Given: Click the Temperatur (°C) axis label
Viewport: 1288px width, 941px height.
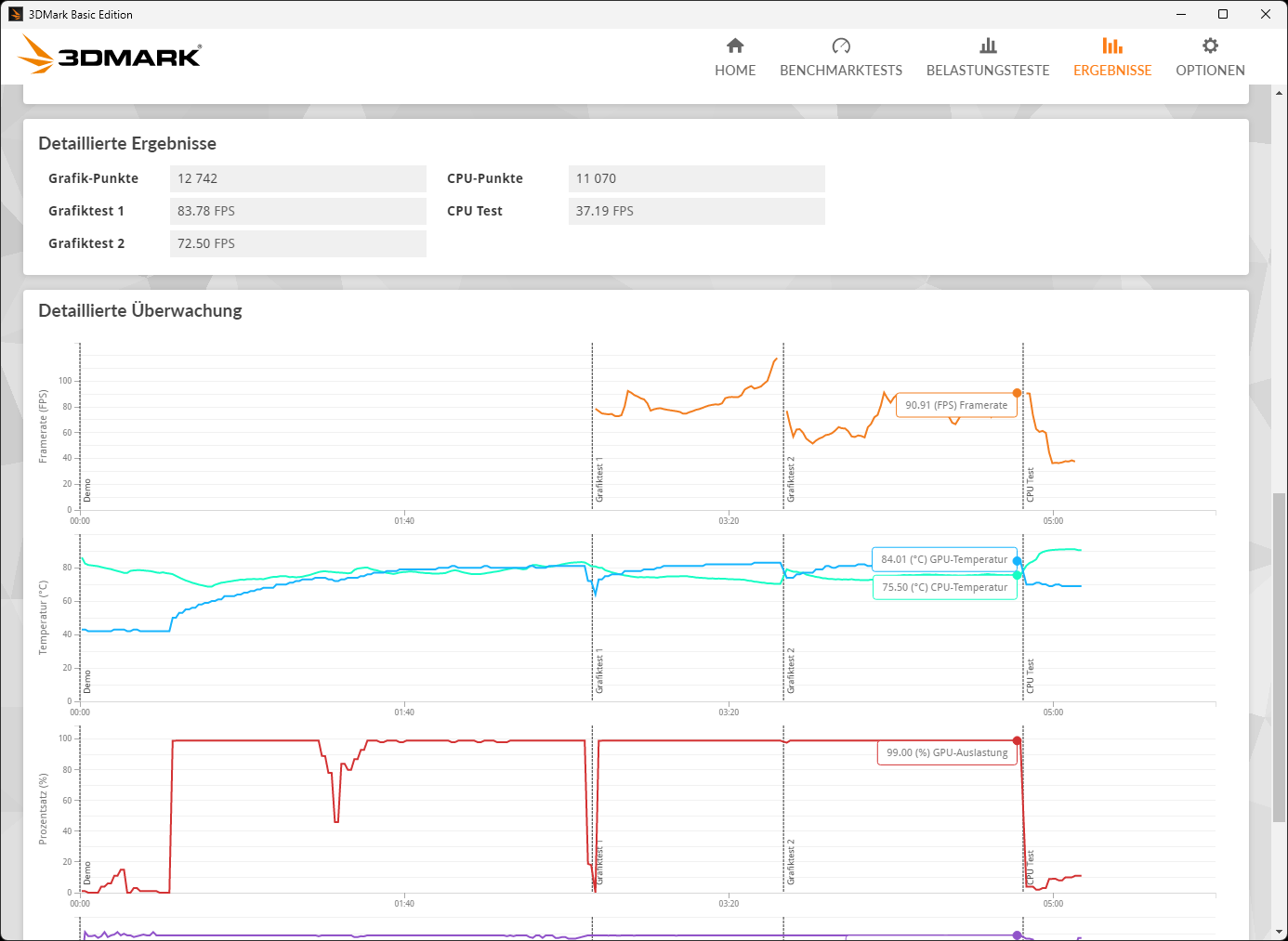Looking at the screenshot, I should coord(43,618).
